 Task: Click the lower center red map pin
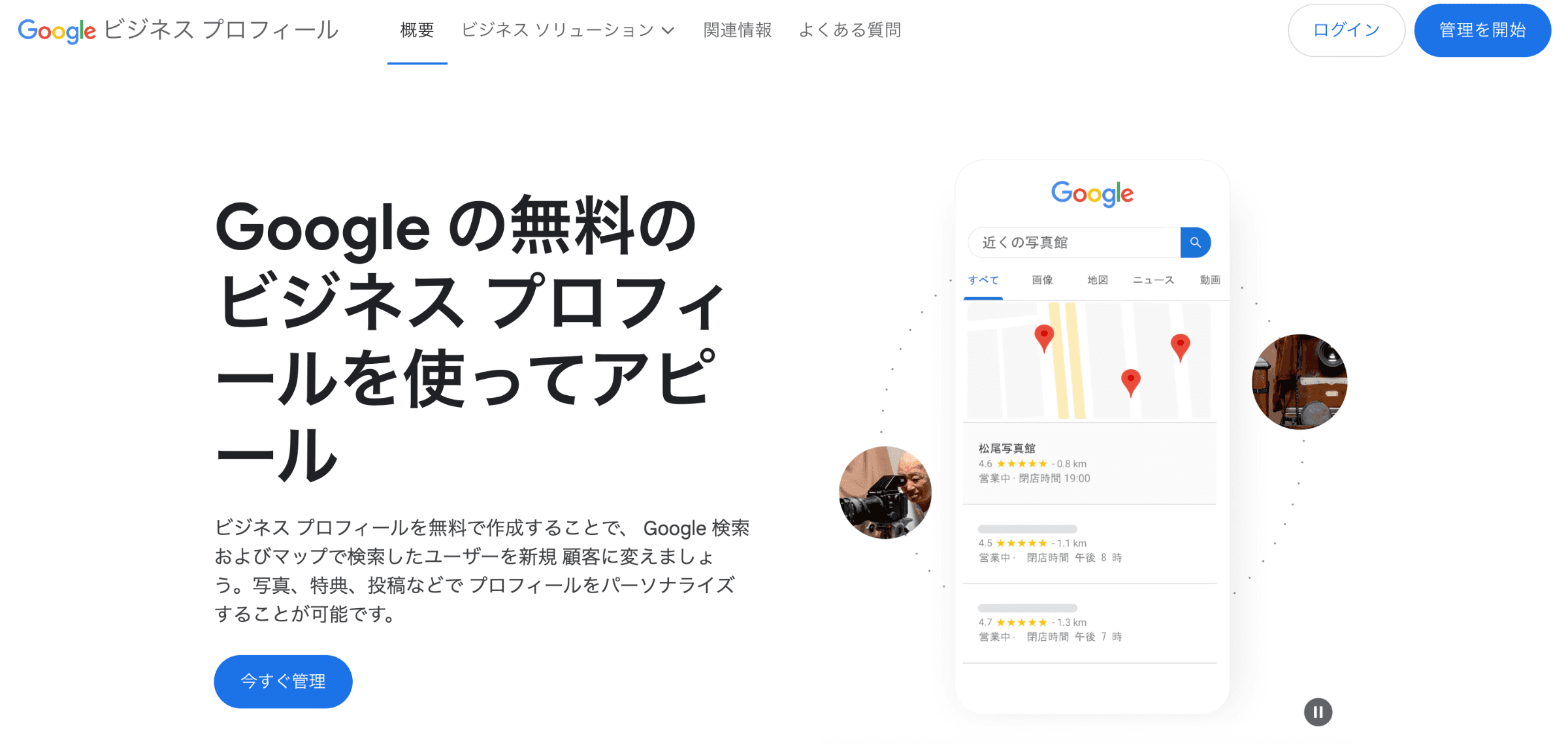tap(1130, 383)
